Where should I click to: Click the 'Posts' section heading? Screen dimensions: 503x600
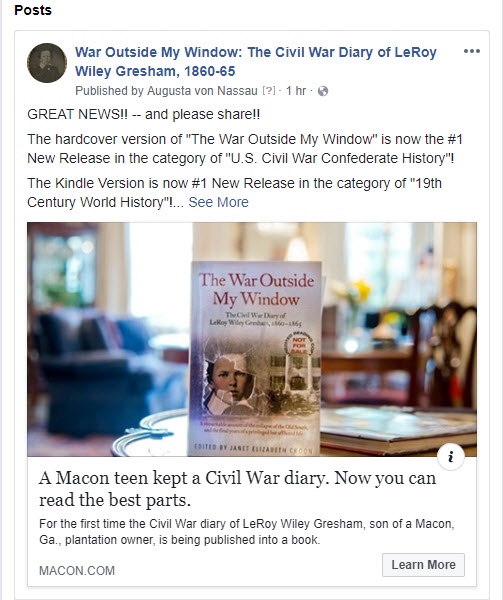[33, 10]
